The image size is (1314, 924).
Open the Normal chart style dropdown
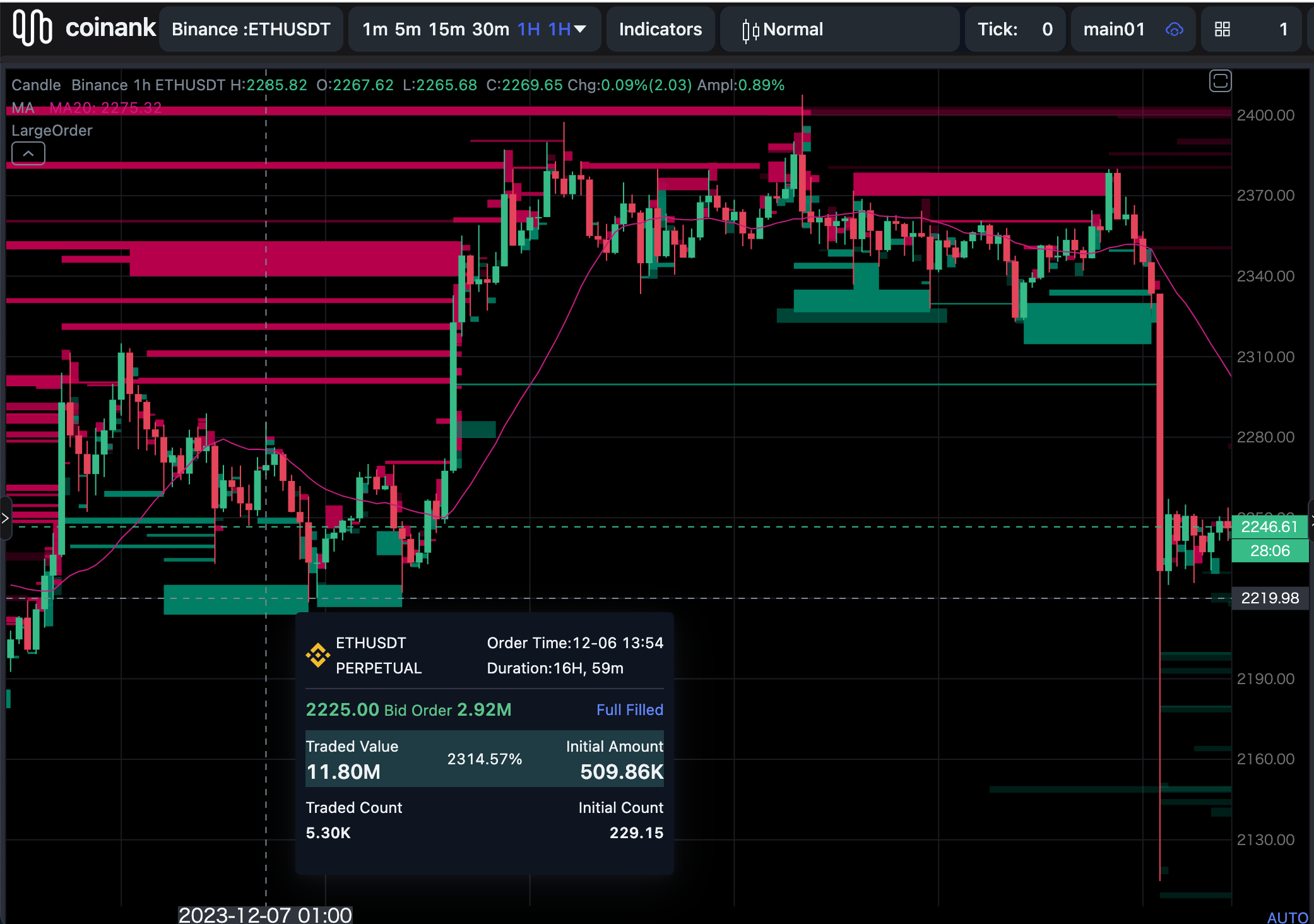coord(793,30)
